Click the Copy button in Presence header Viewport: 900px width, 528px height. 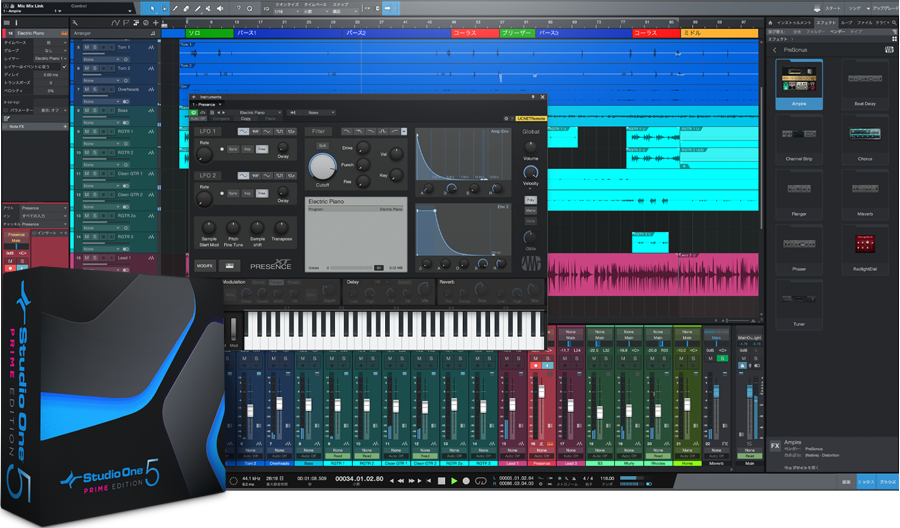pyautogui.click(x=246, y=119)
